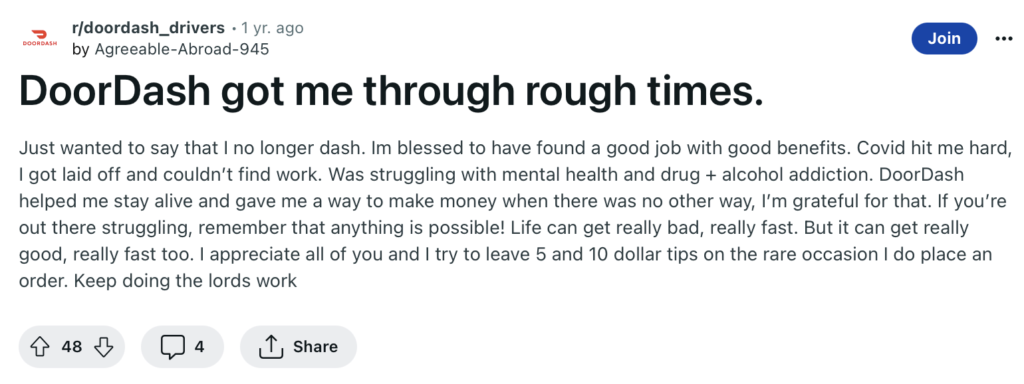
Task: Open the comments via speech bubble icon
Action: [x=173, y=347]
